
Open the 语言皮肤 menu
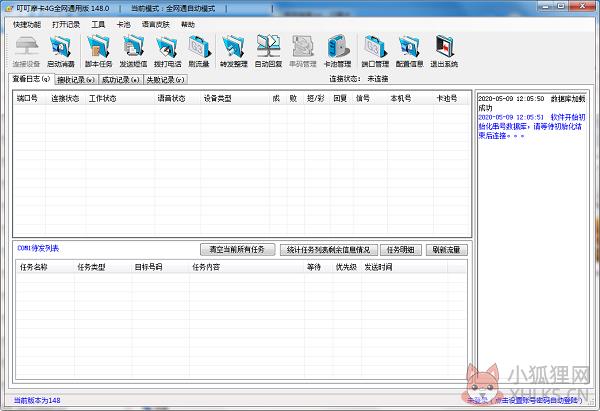point(155,24)
